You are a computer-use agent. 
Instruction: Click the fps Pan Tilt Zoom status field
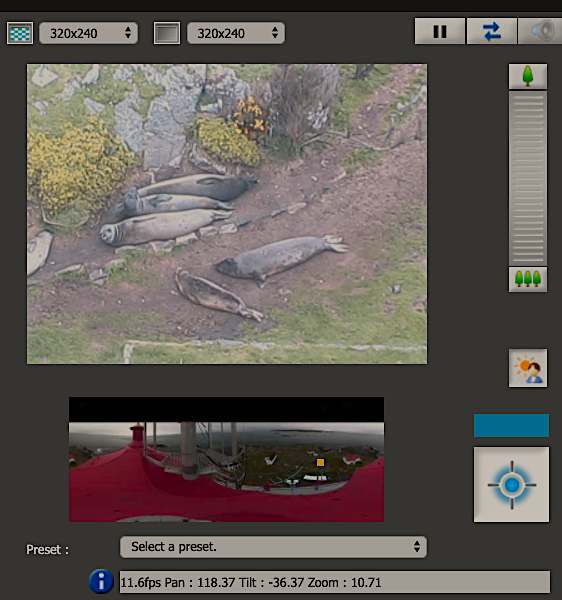coord(335,582)
